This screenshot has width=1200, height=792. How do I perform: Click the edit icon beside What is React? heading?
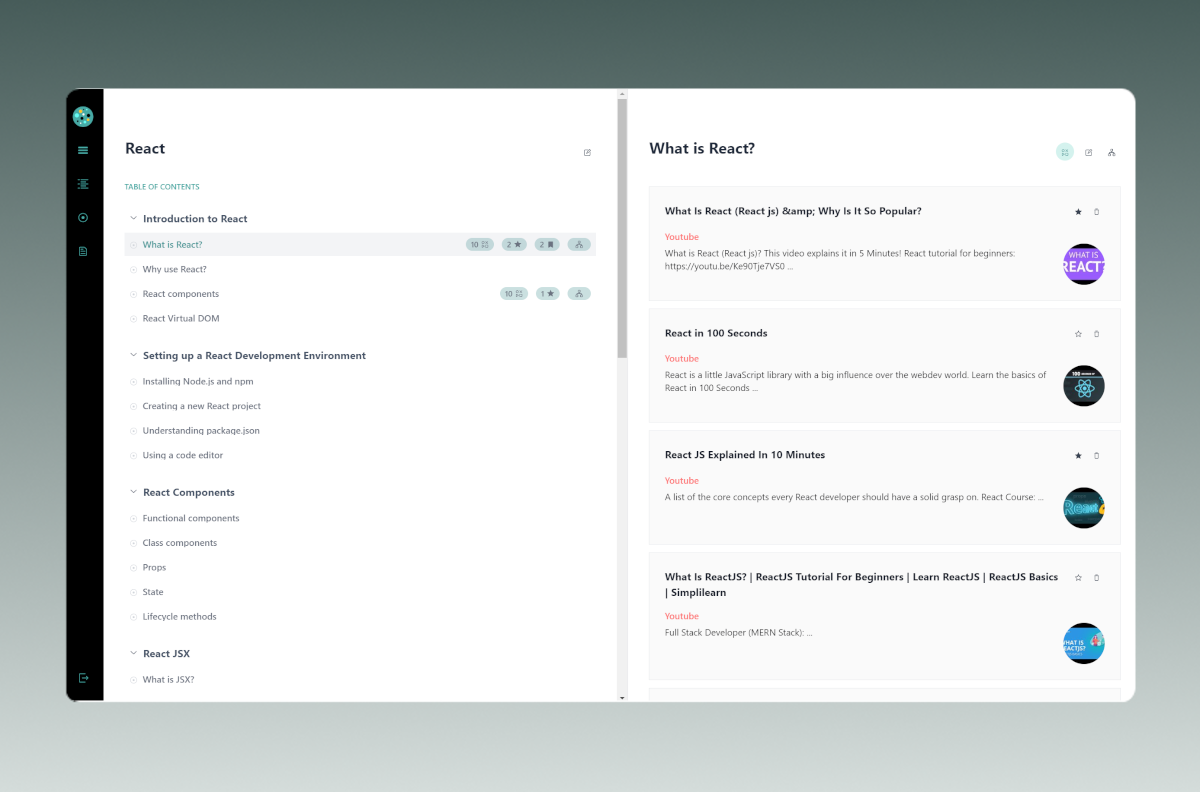1088,152
